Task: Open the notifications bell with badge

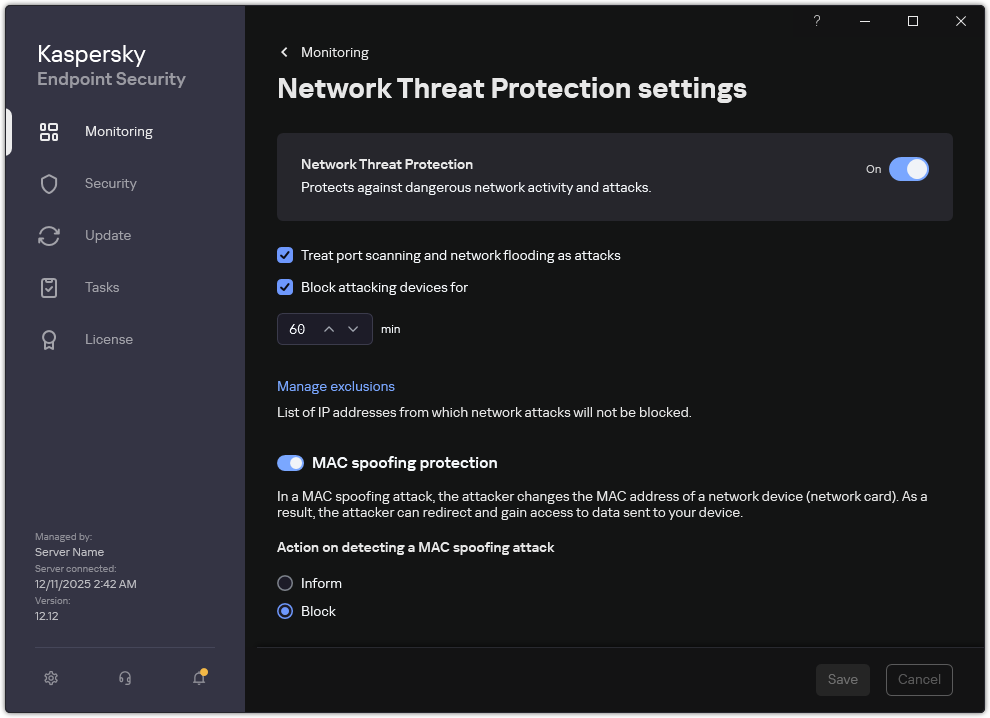Action: coord(198,677)
